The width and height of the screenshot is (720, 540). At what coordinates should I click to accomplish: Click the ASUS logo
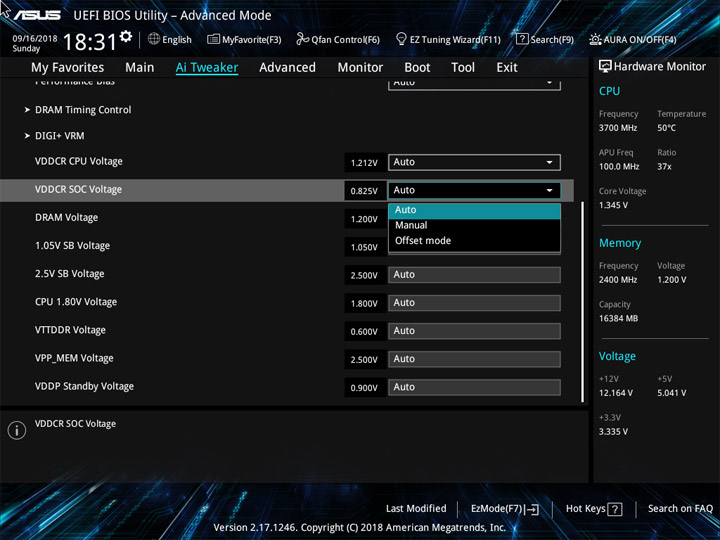tap(37, 15)
